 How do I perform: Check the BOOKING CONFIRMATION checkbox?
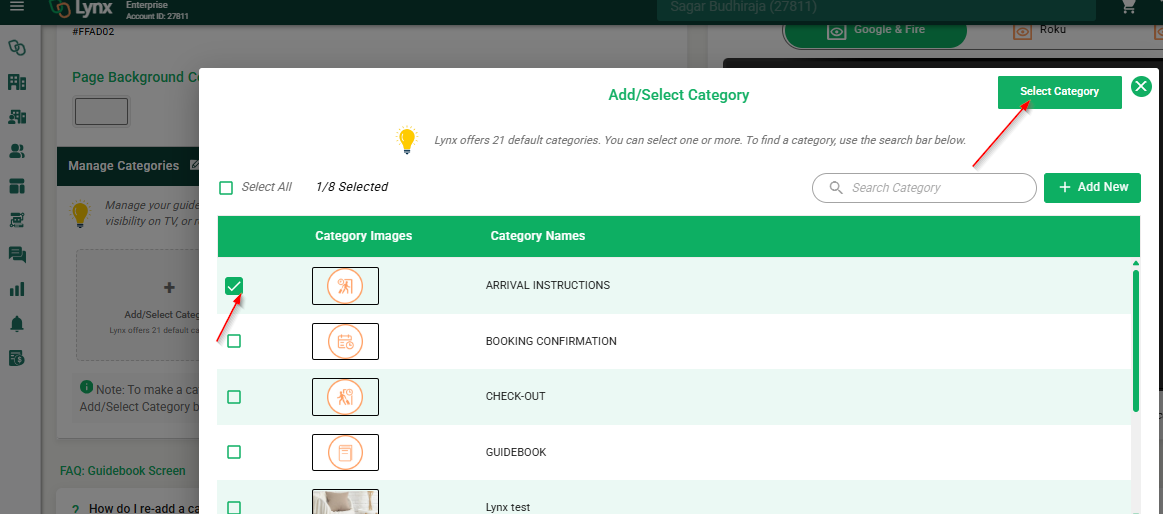[234, 341]
